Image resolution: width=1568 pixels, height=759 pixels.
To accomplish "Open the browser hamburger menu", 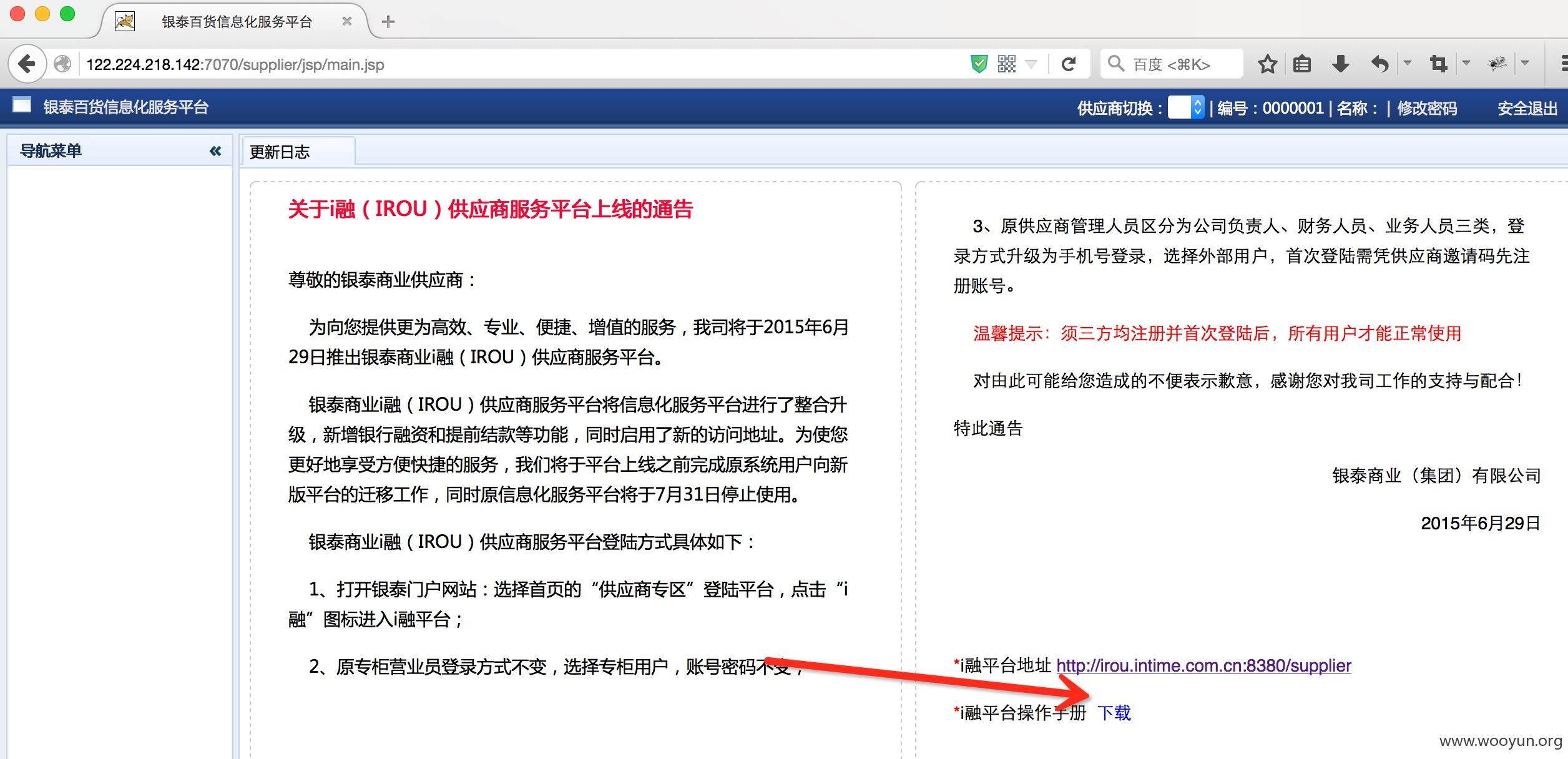I will (1563, 64).
